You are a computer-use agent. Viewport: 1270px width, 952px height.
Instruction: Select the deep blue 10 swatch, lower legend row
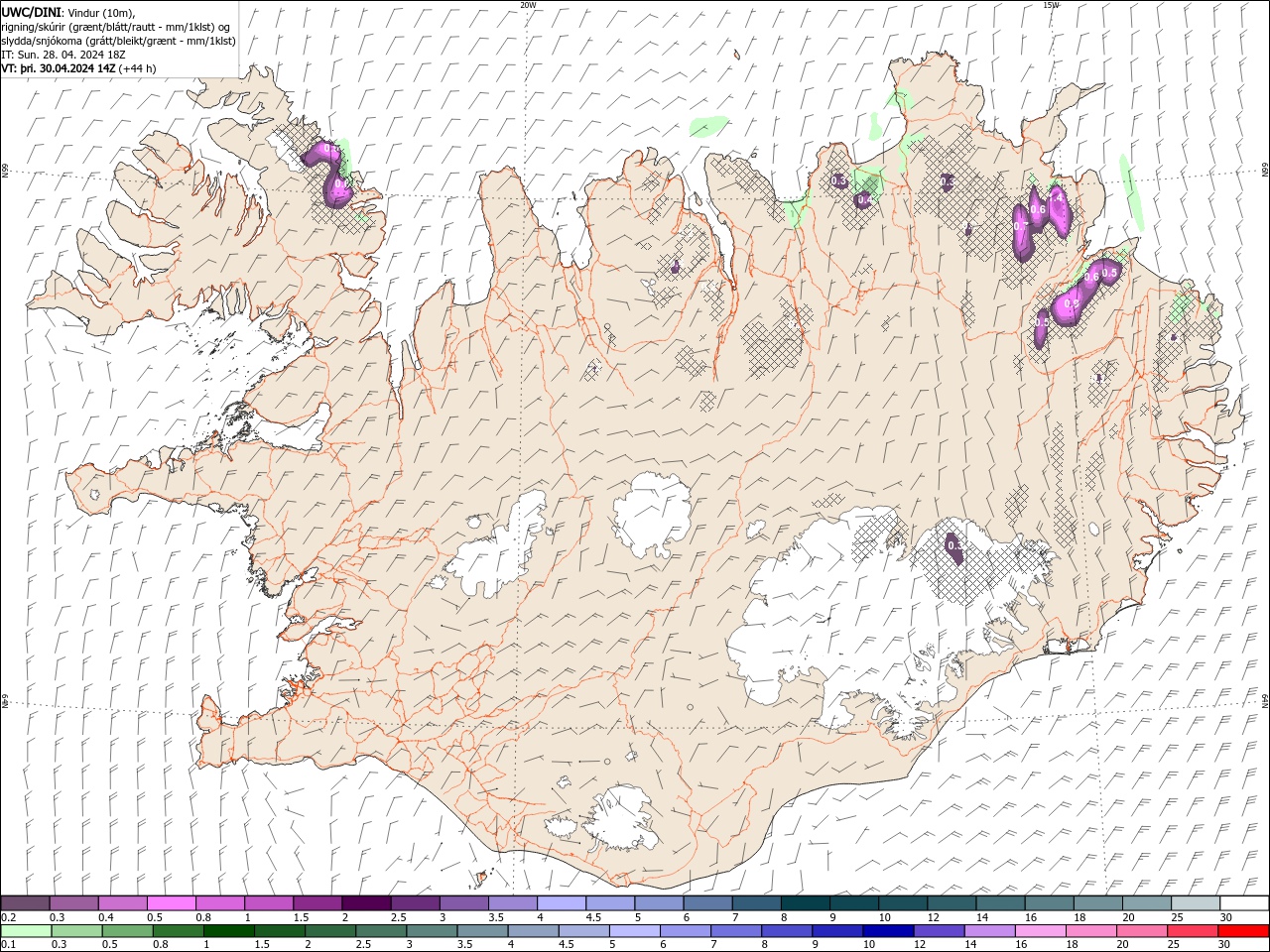(888, 931)
